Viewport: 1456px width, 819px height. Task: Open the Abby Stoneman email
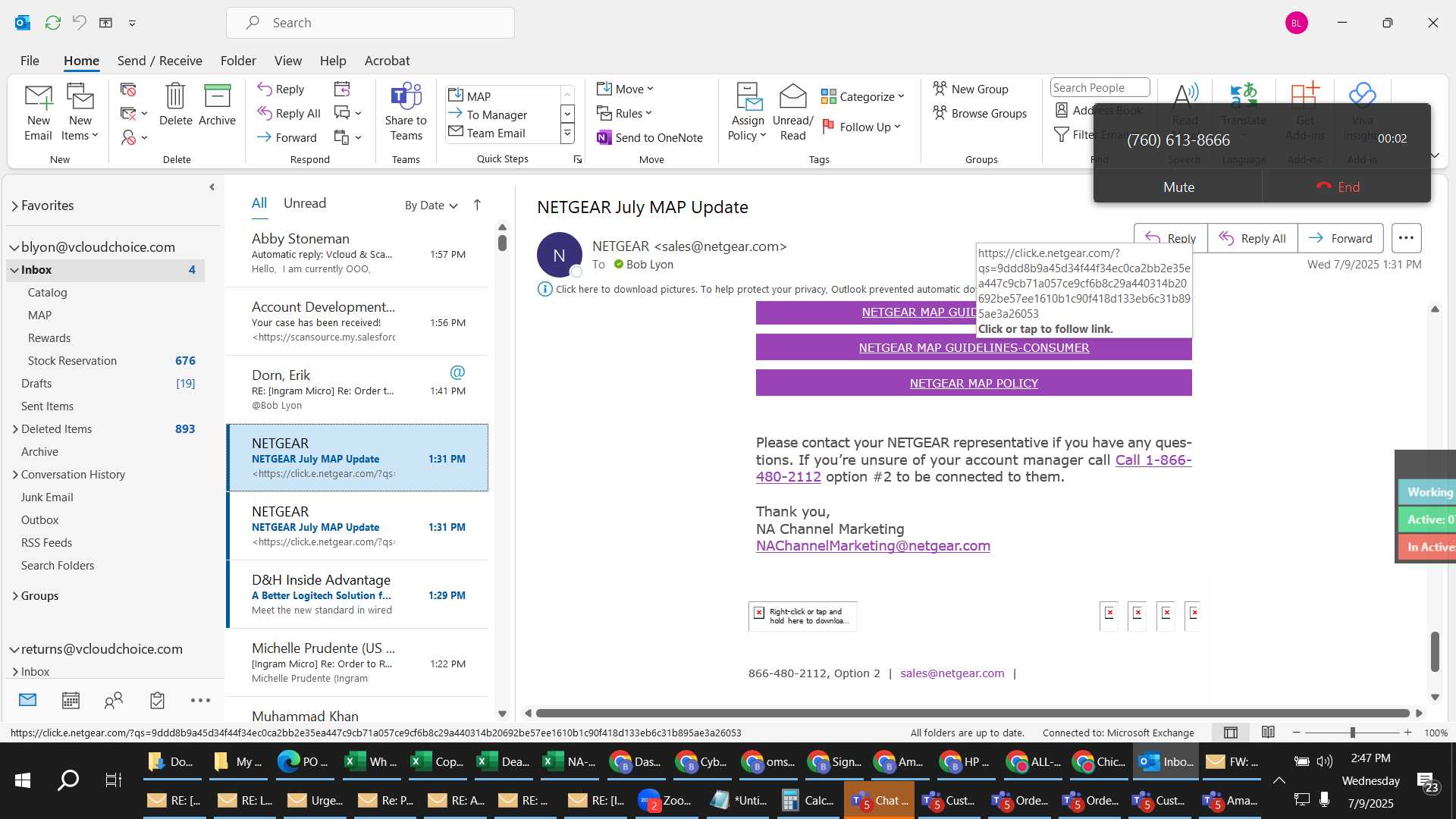[x=358, y=253]
